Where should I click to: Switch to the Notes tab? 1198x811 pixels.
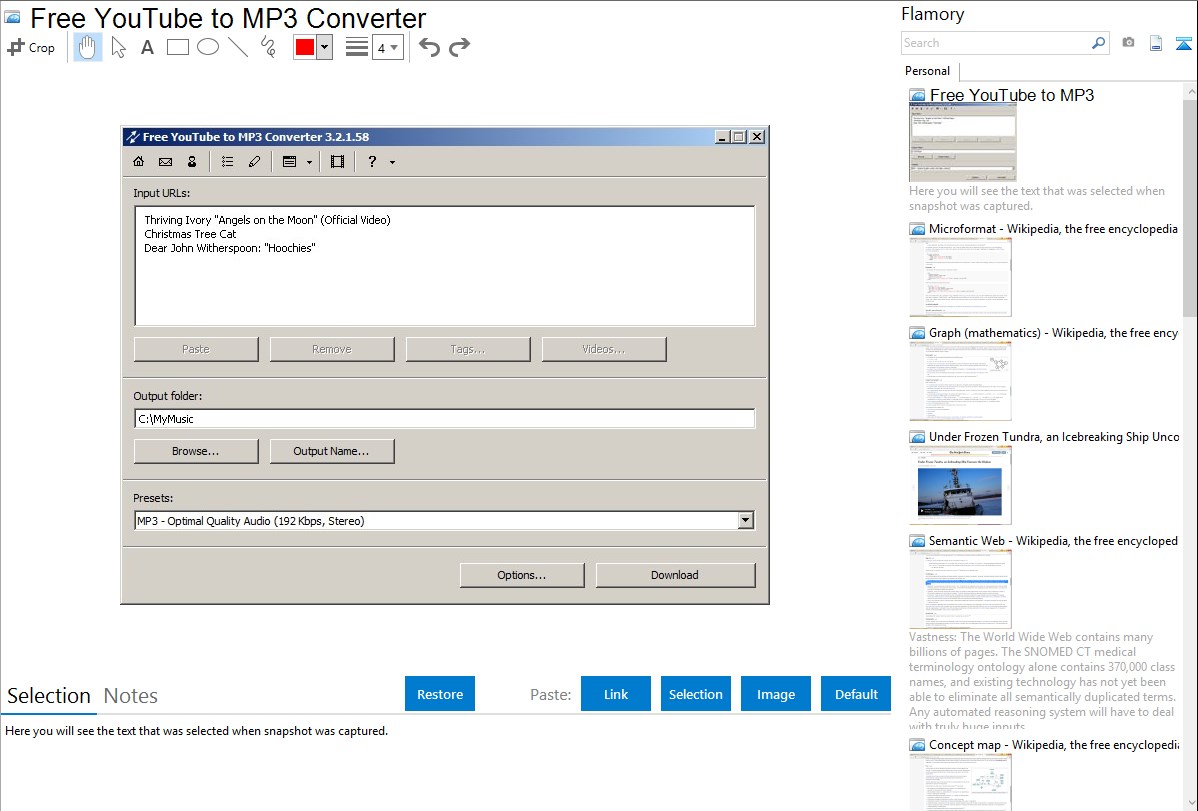[x=131, y=696]
